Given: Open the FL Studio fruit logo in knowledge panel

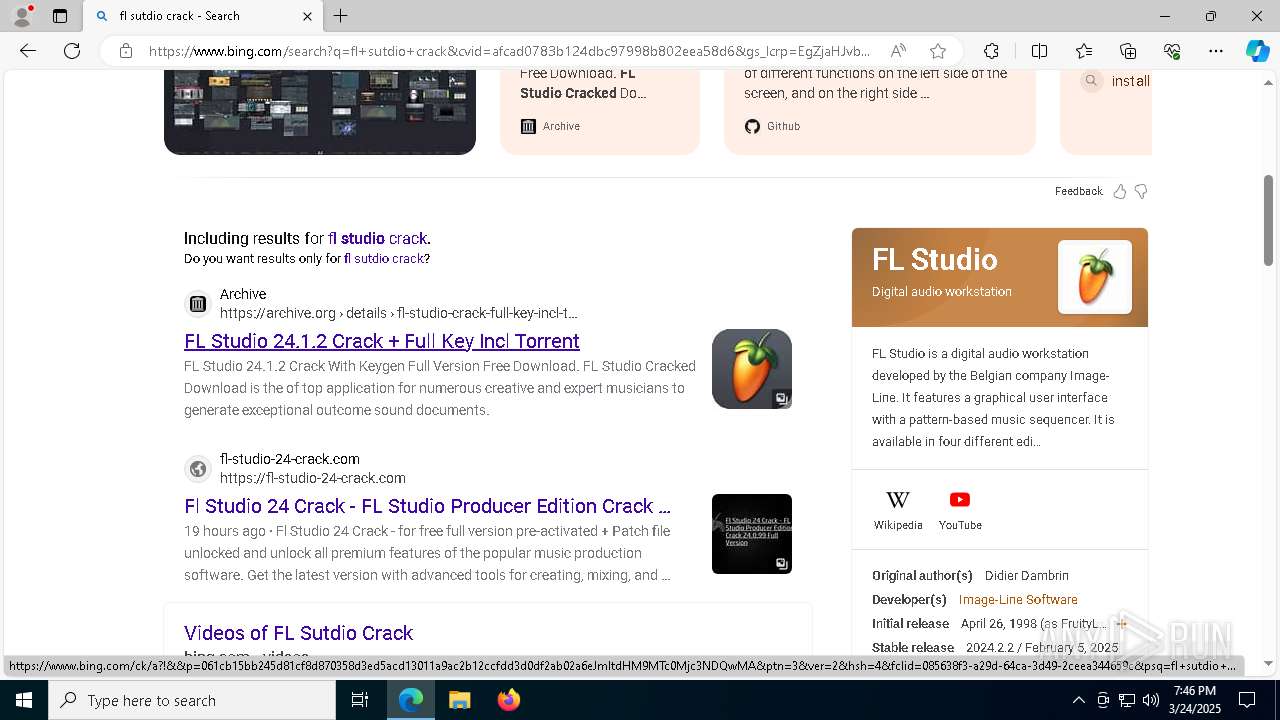Looking at the screenshot, I should [1095, 277].
